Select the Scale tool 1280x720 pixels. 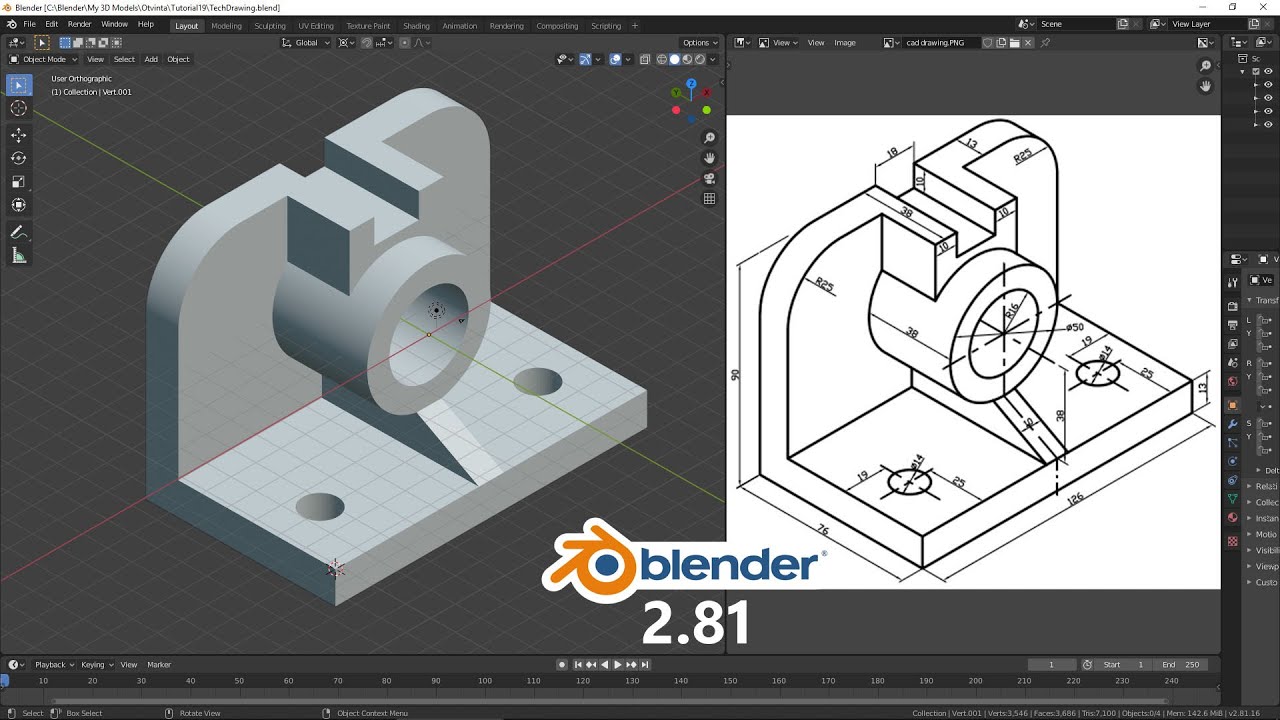point(18,181)
